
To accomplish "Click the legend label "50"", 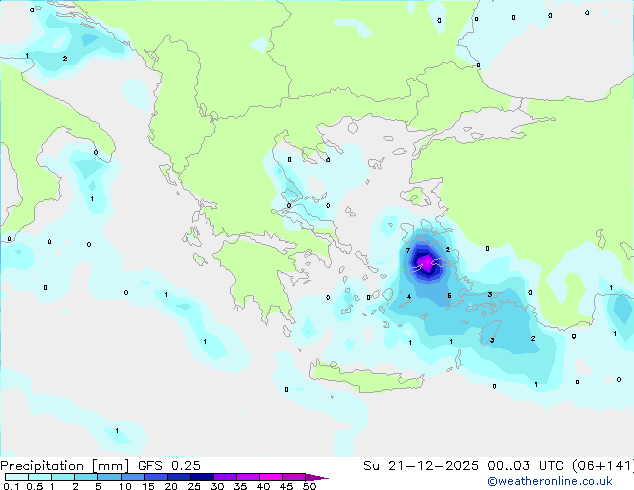I will pos(309,486).
